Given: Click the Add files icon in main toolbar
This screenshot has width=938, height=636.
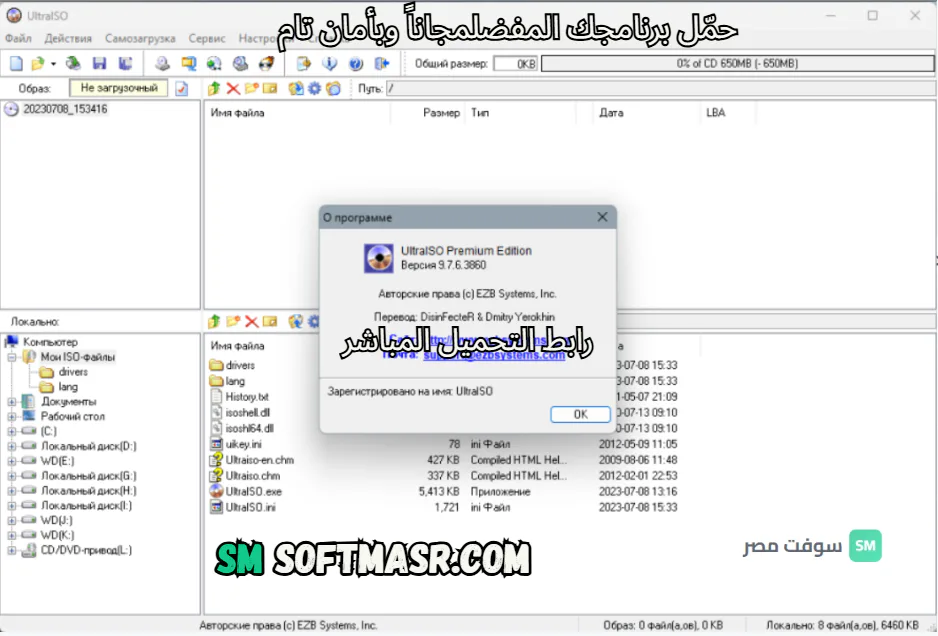Looking at the screenshot, I should (x=304, y=63).
